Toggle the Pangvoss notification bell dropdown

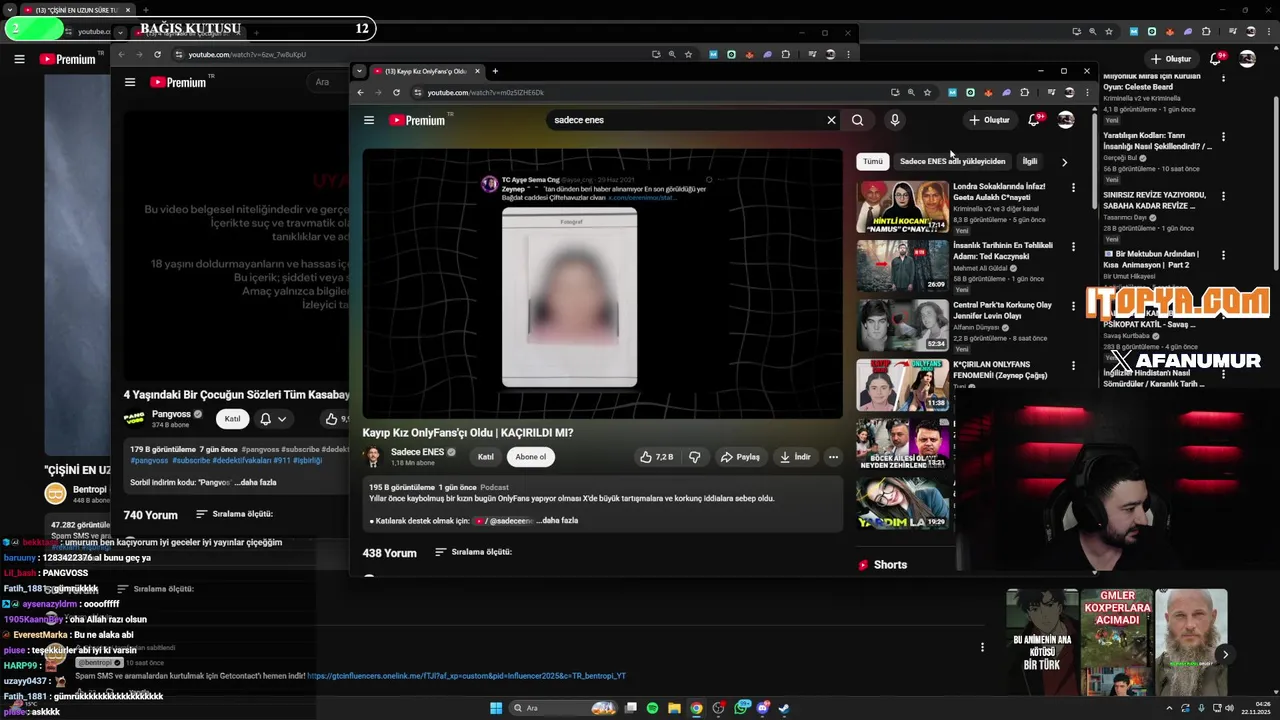click(273, 419)
